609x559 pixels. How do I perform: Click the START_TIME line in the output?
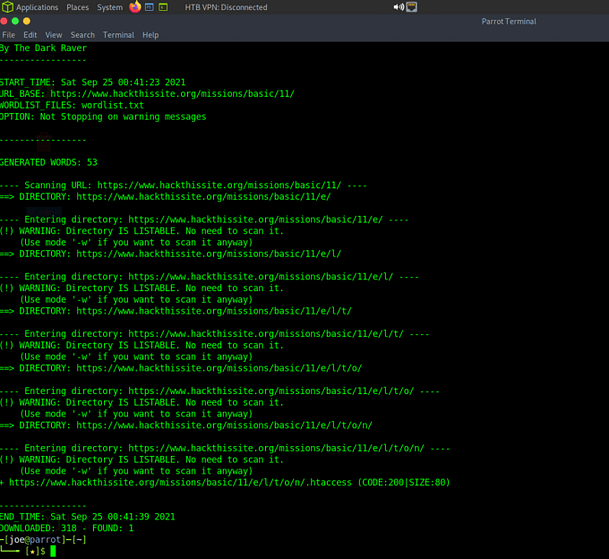[x=92, y=82]
